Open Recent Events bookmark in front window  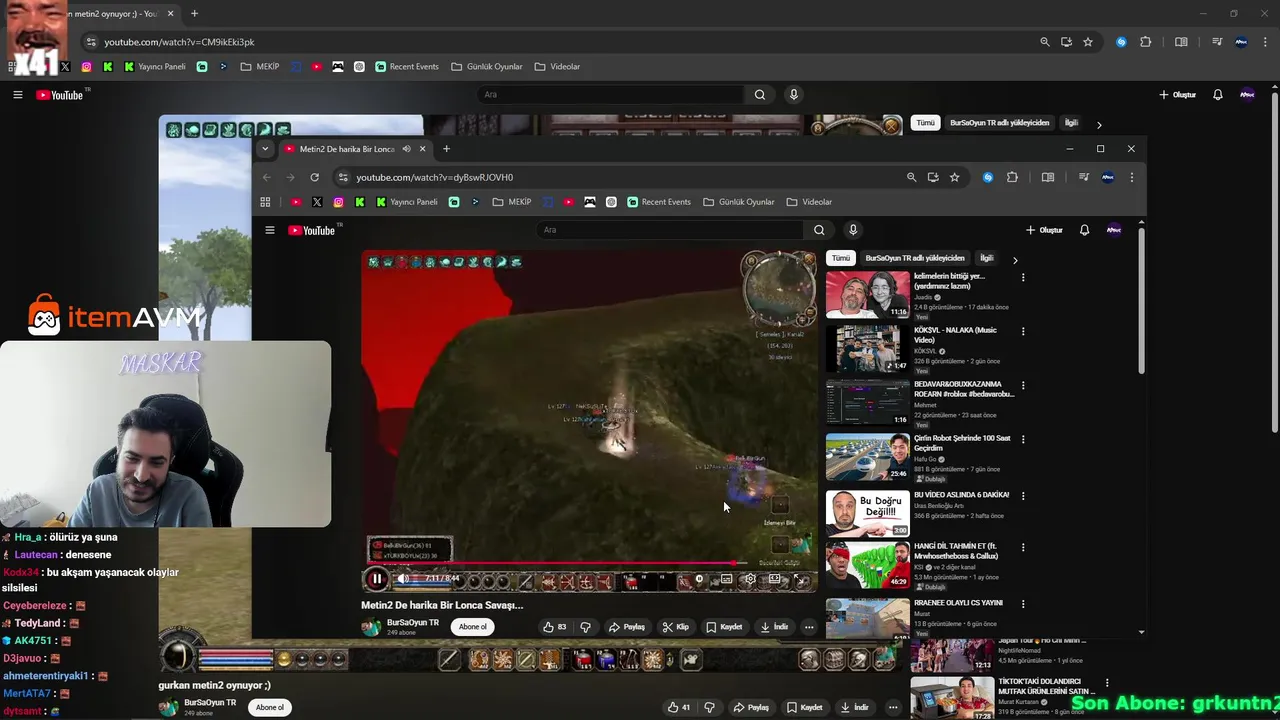coord(658,202)
